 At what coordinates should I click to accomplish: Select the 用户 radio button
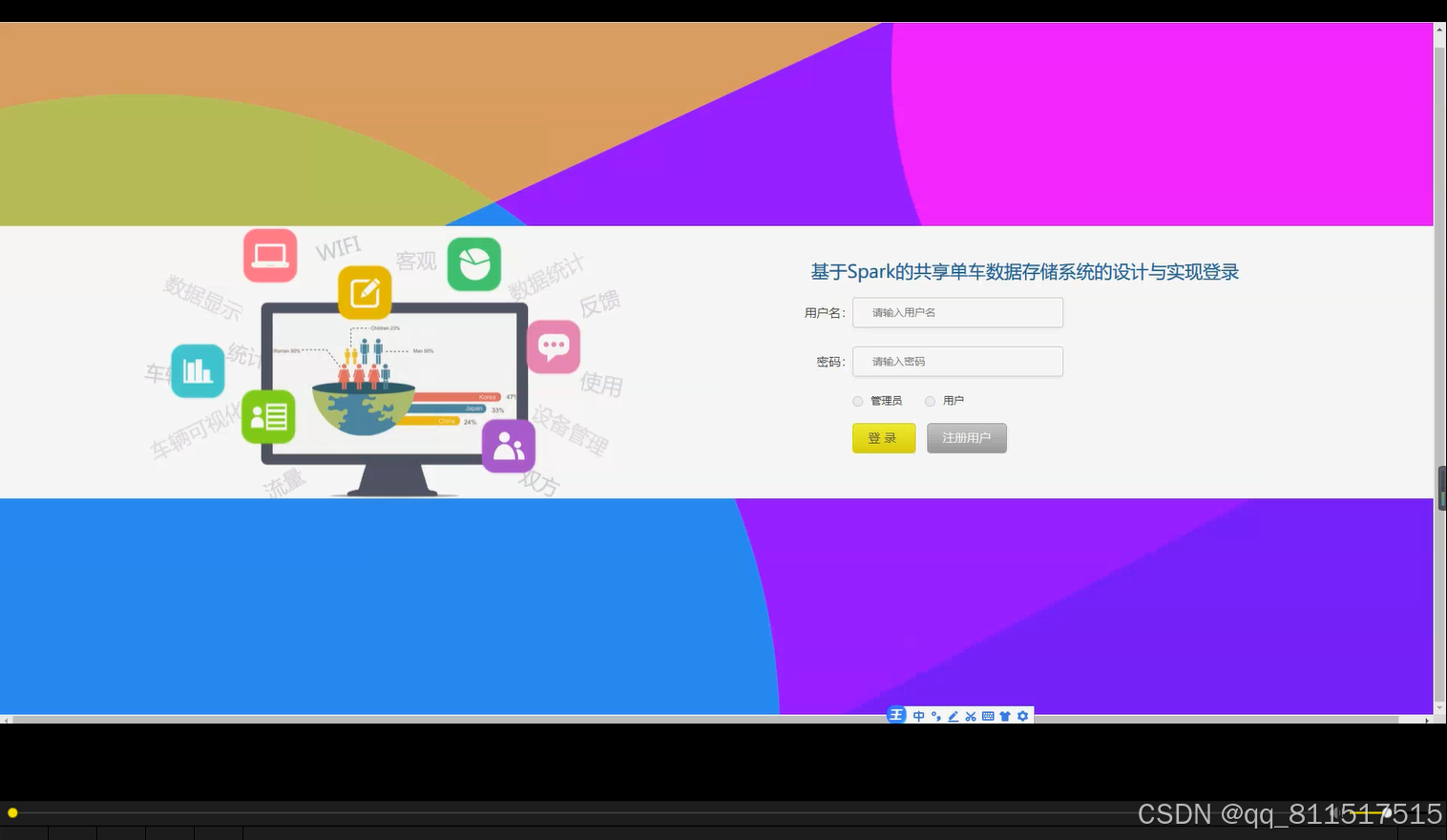tap(930, 401)
